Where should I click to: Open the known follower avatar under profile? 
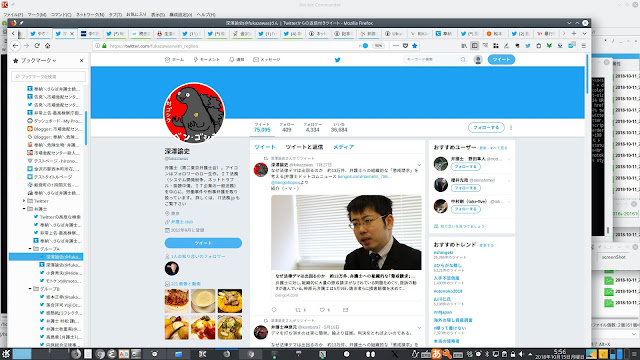[x=171, y=269]
